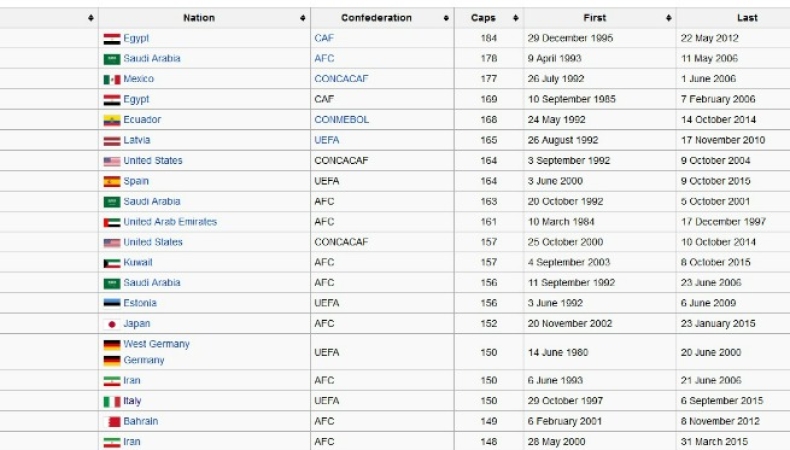Viewport: 790px width, 450px height.
Task: Click the Last column header
Action: 747,18
